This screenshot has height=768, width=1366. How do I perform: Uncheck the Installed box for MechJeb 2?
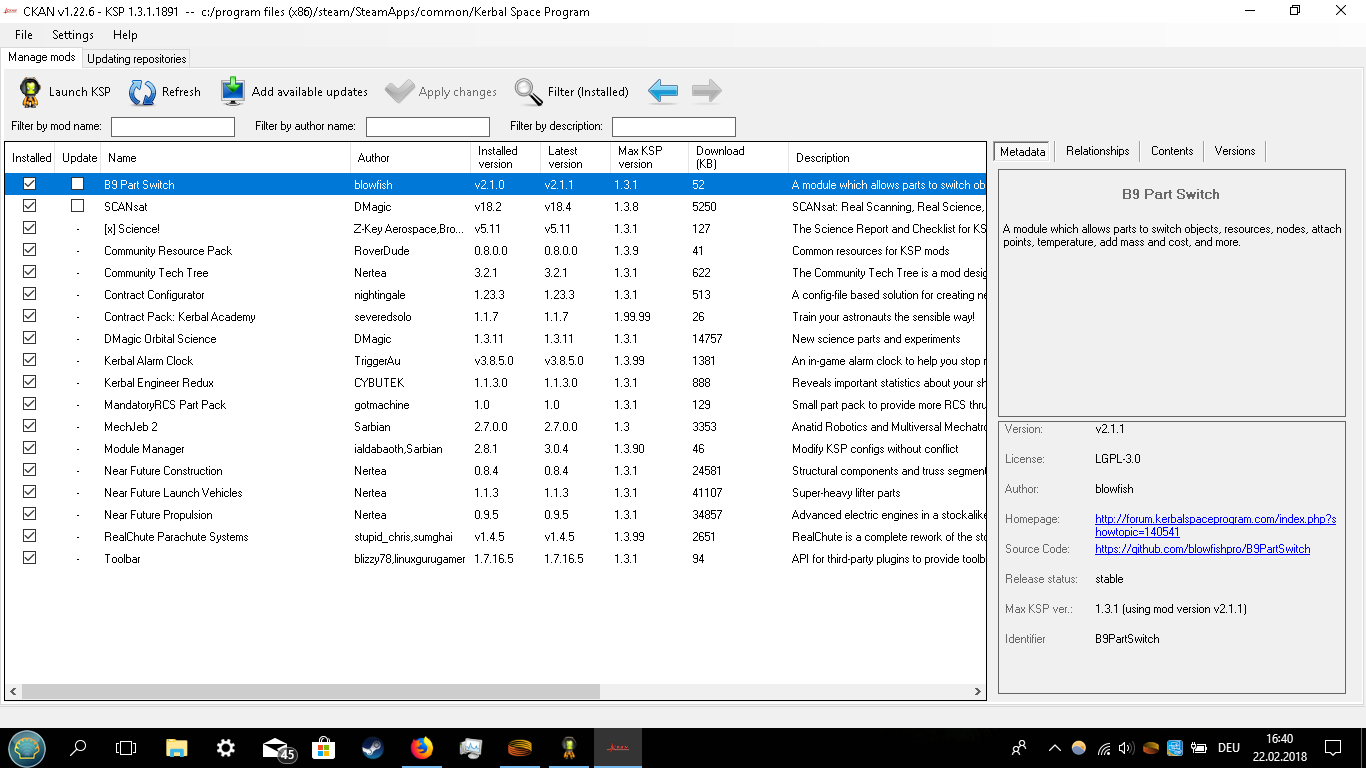(30, 426)
